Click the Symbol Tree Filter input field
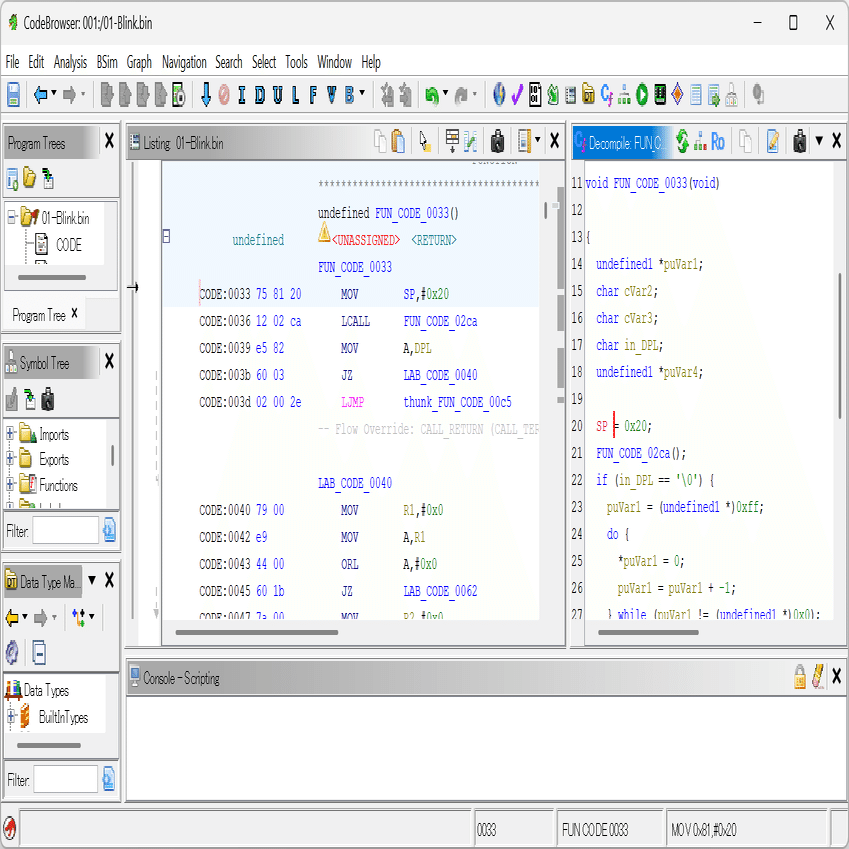 [x=66, y=531]
